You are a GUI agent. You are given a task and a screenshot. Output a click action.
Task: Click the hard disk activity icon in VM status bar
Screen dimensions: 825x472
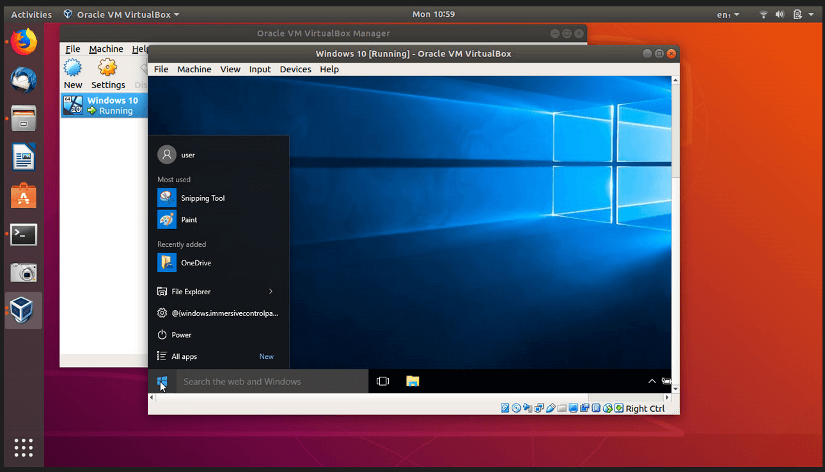coord(505,408)
